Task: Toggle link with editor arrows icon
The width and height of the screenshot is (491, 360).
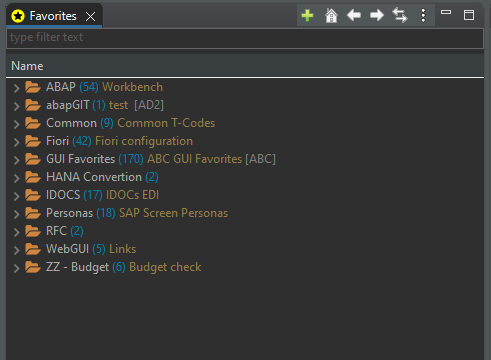Action: point(400,15)
